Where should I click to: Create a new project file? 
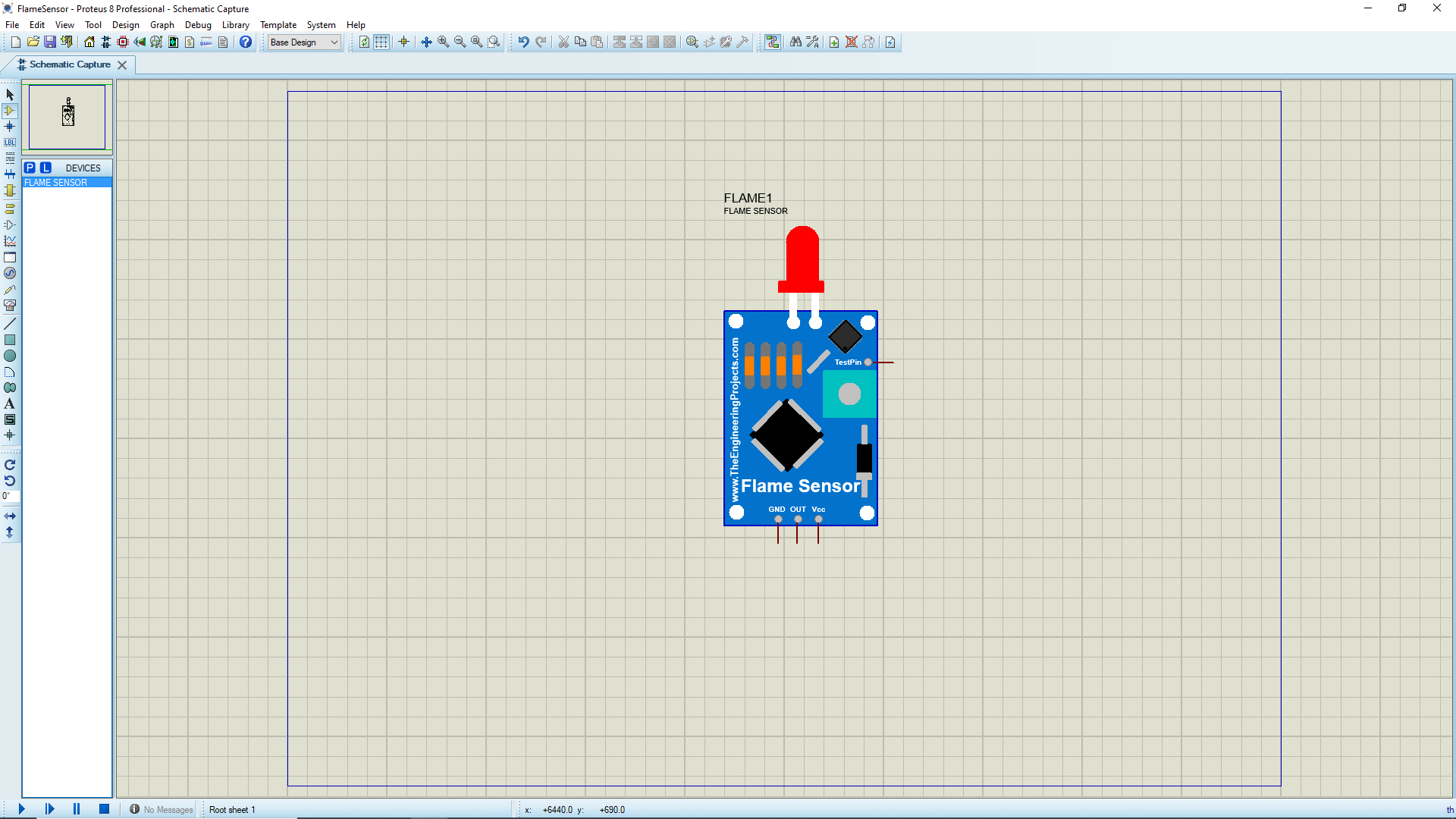tap(15, 42)
